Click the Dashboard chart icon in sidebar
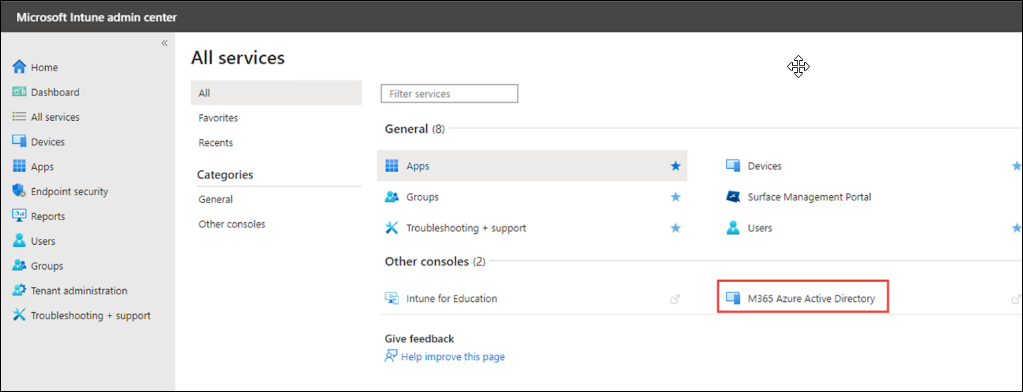Viewport: 1023px width, 392px height. point(19,92)
